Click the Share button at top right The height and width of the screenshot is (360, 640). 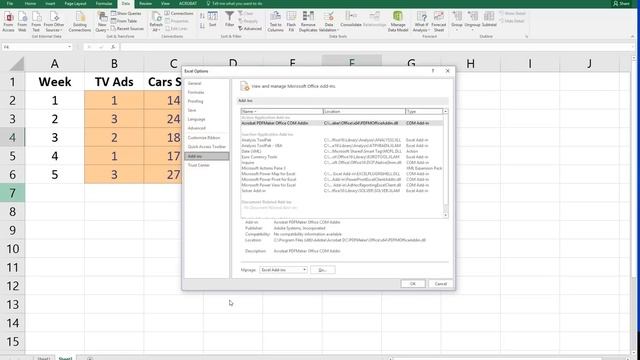click(x=621, y=4)
